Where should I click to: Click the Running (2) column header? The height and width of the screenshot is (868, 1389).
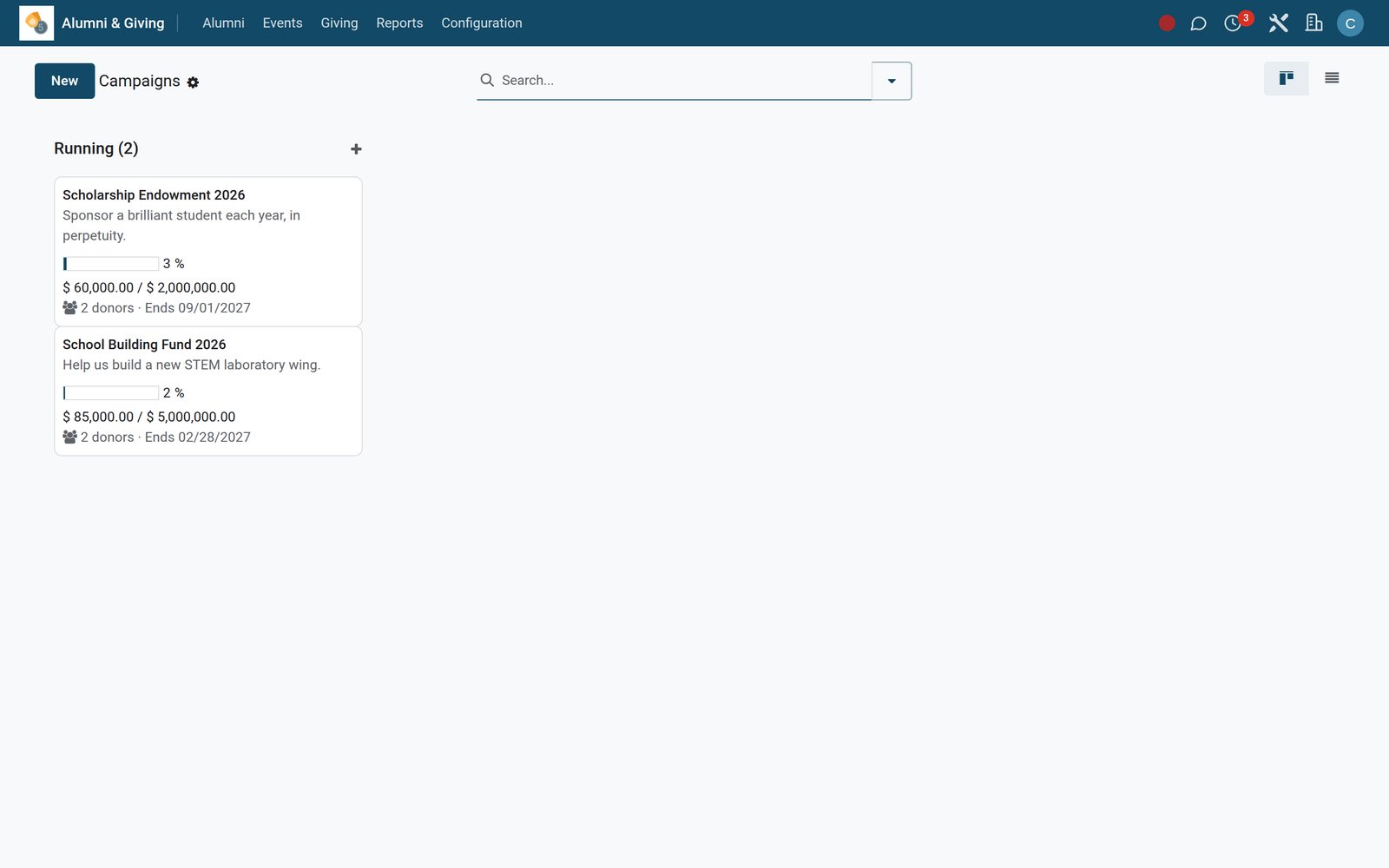click(x=96, y=148)
